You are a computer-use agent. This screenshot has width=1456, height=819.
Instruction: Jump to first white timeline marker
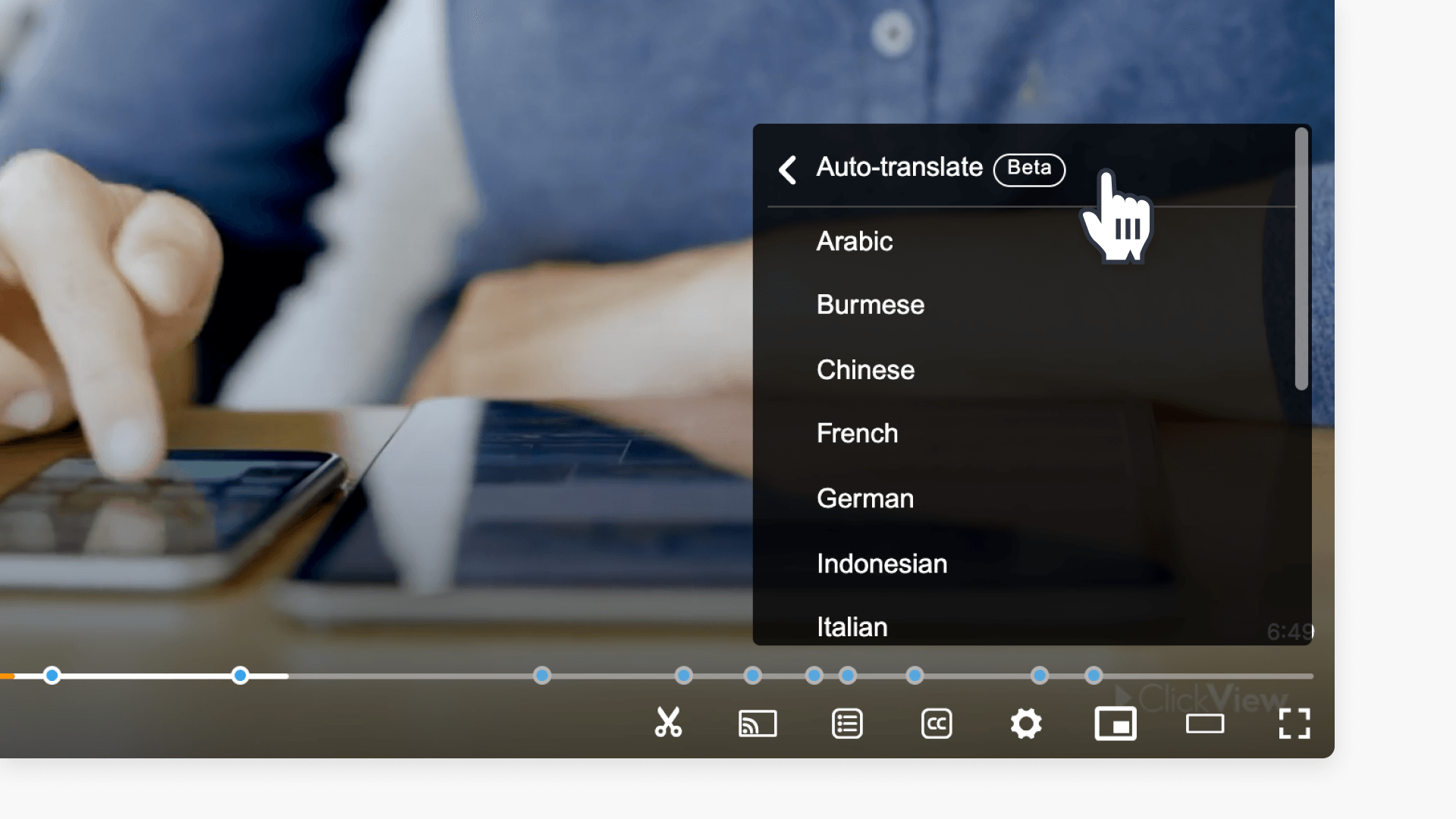coord(52,676)
